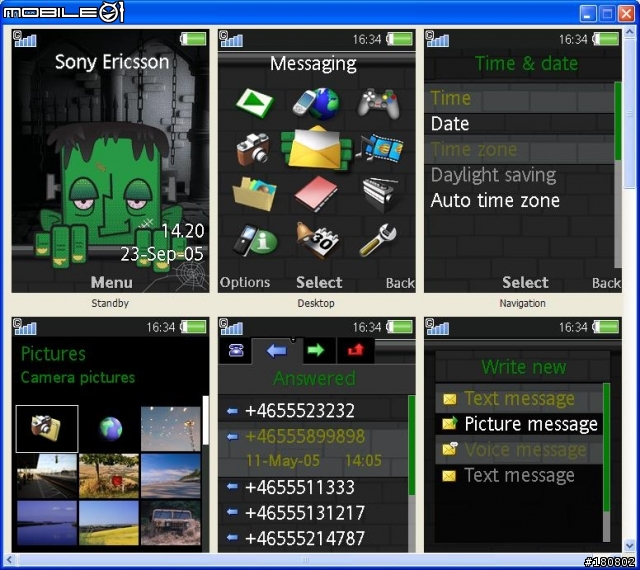The image size is (640, 570).
Task: Select Daylight saving menu entry
Action: click(x=519, y=175)
